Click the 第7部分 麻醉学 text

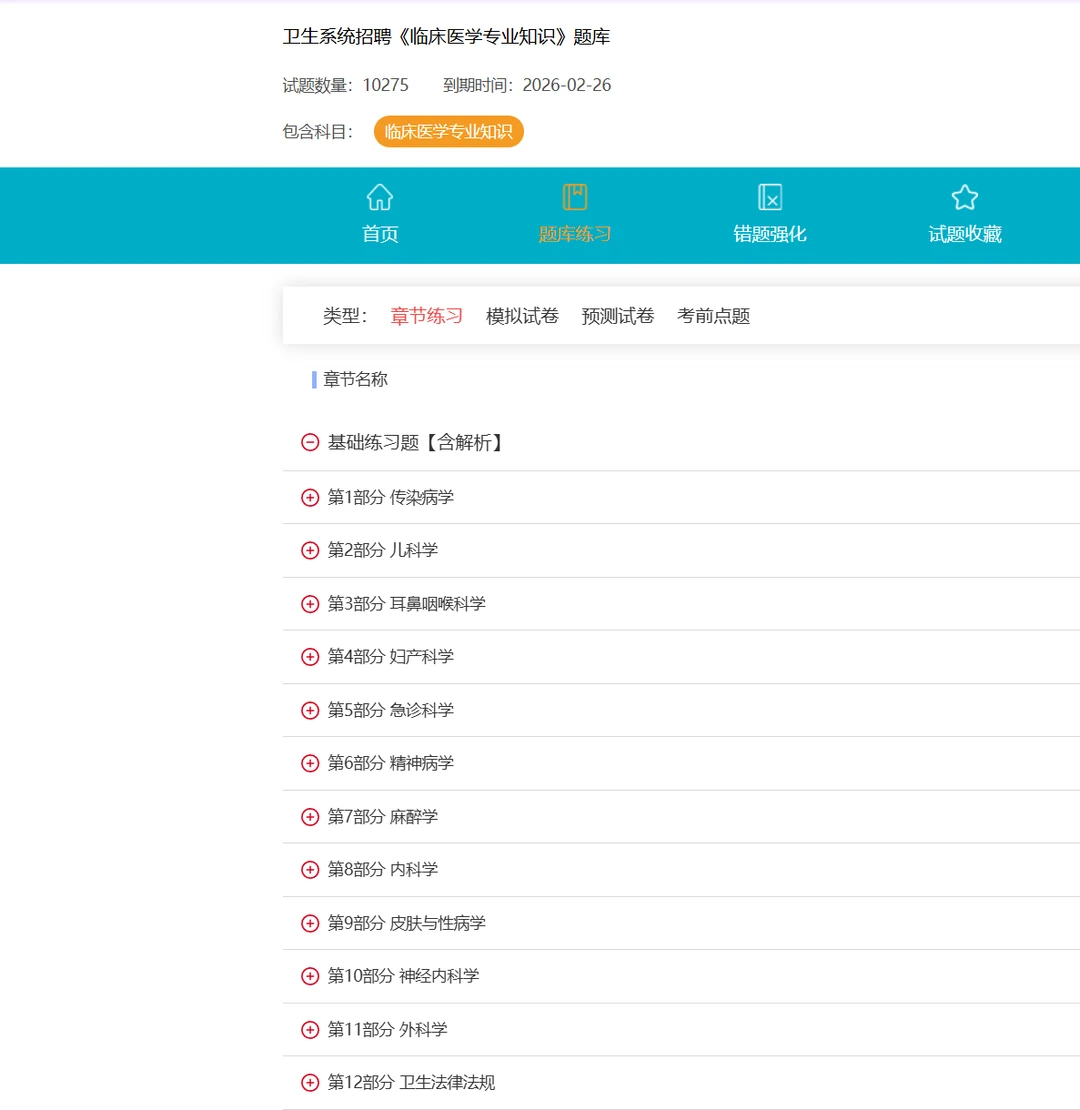click(383, 817)
